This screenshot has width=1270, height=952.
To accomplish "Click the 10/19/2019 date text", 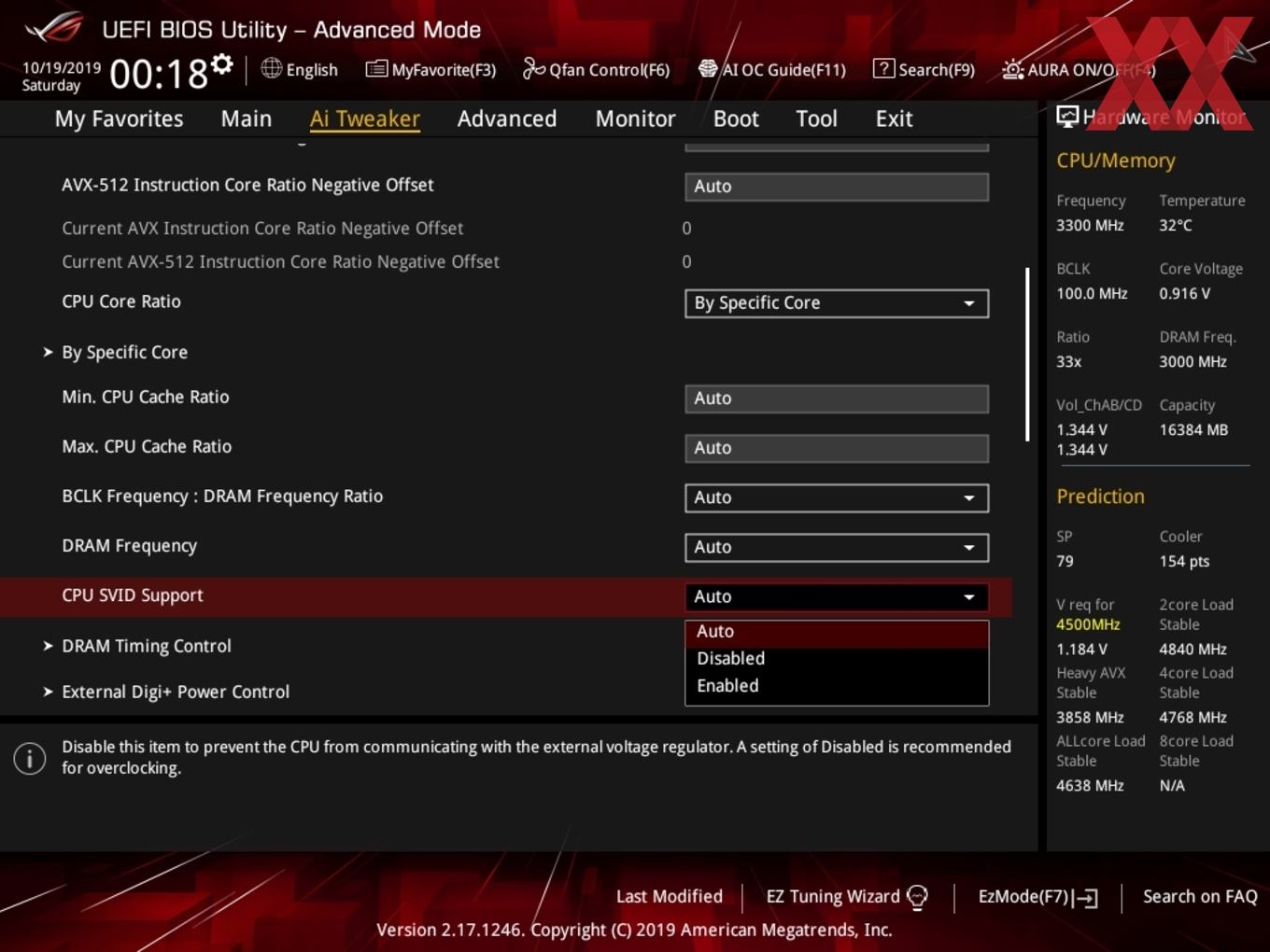I will pos(62,68).
